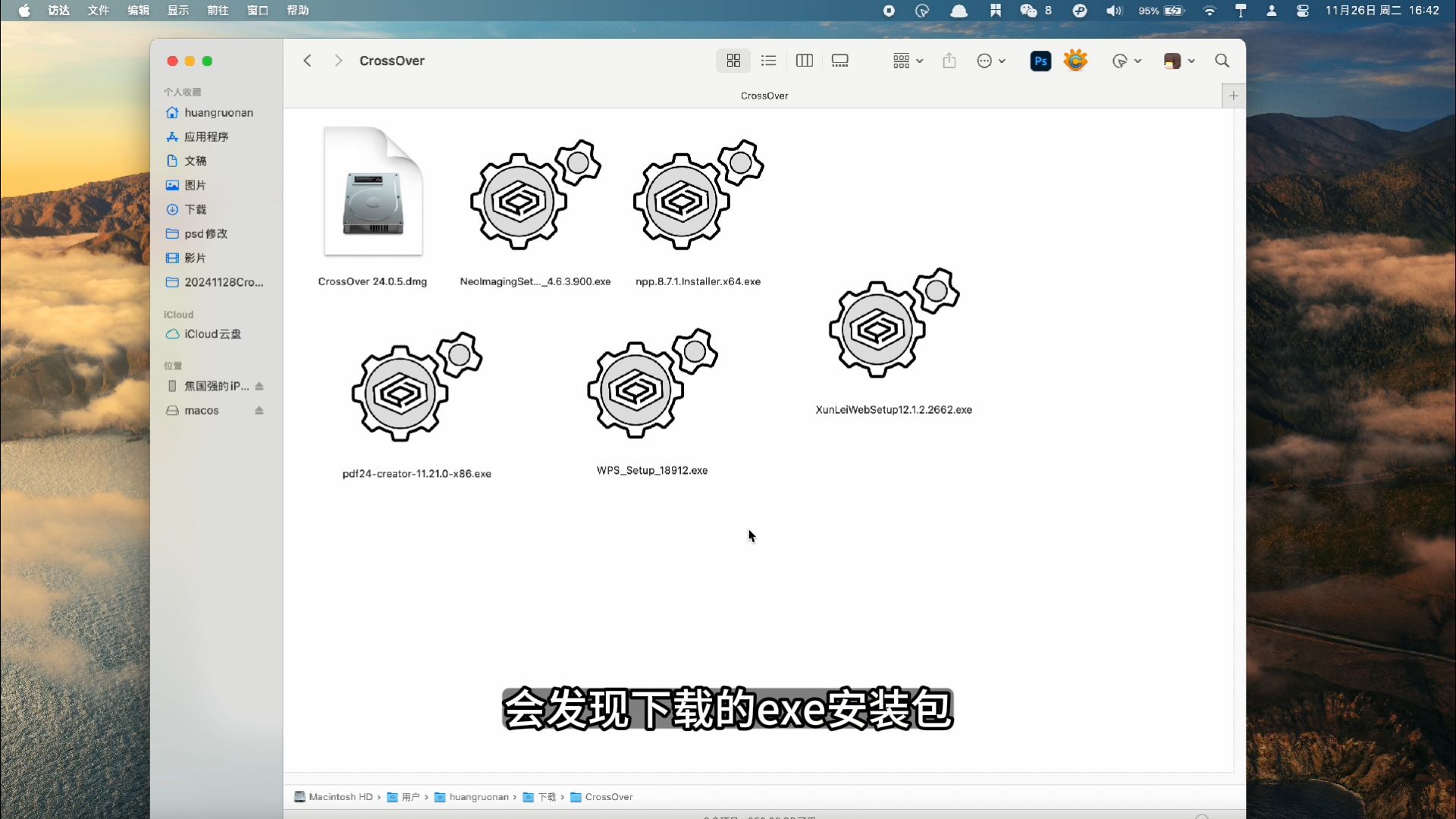Click the cloud icon in menu bar
This screenshot has height=819, width=1456.
click(x=959, y=11)
